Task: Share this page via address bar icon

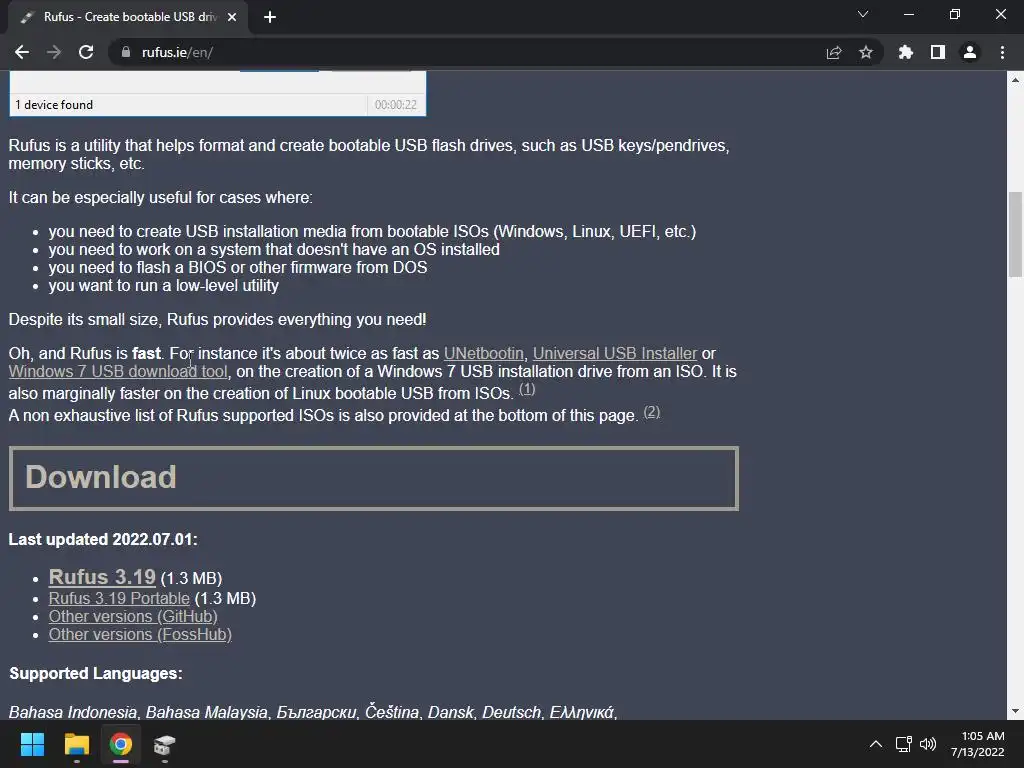Action: [x=834, y=52]
